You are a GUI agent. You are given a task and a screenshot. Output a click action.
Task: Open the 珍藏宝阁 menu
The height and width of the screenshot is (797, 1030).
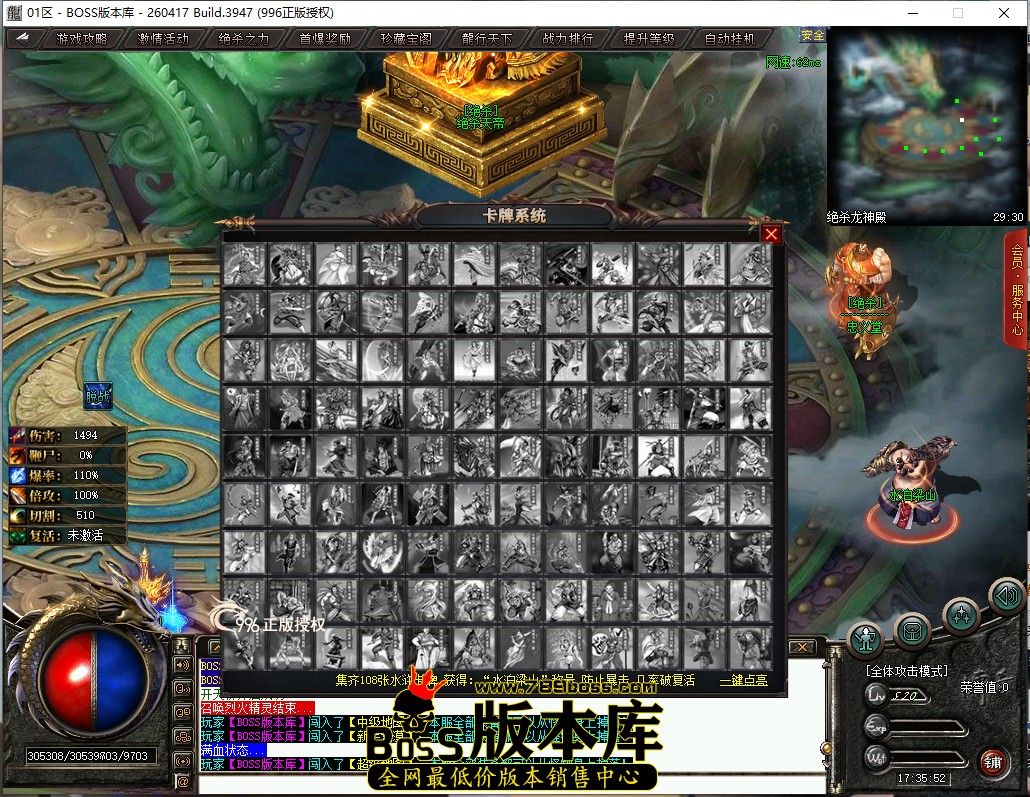405,39
